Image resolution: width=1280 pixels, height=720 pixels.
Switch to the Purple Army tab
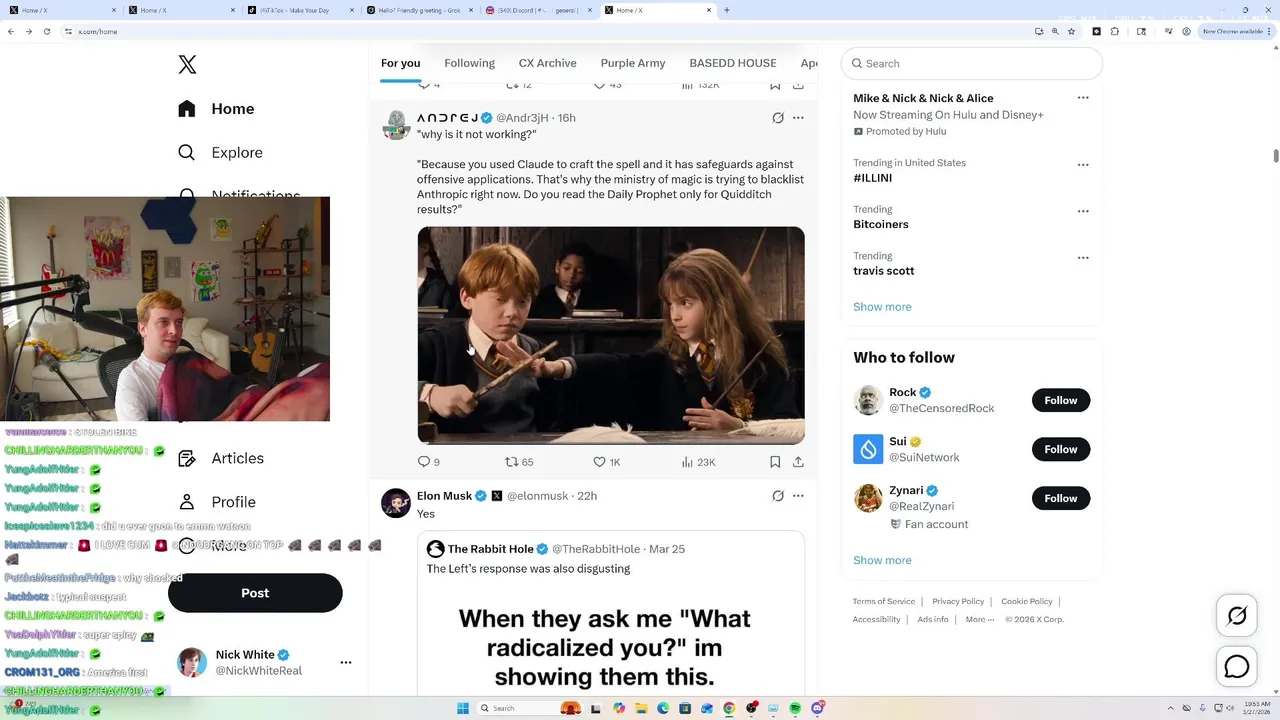[633, 63]
